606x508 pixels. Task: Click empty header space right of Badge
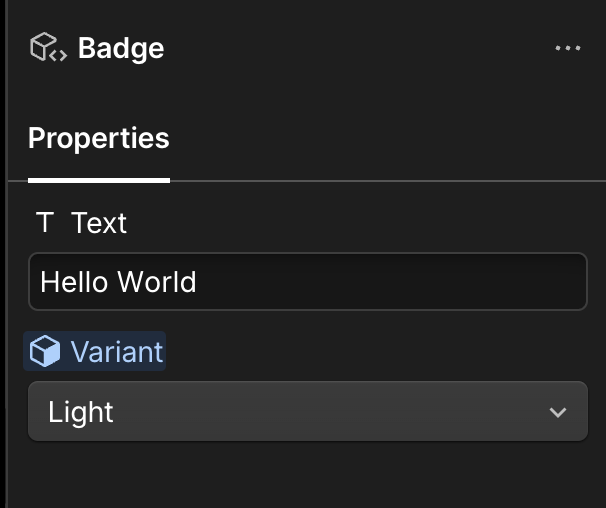click(350, 48)
